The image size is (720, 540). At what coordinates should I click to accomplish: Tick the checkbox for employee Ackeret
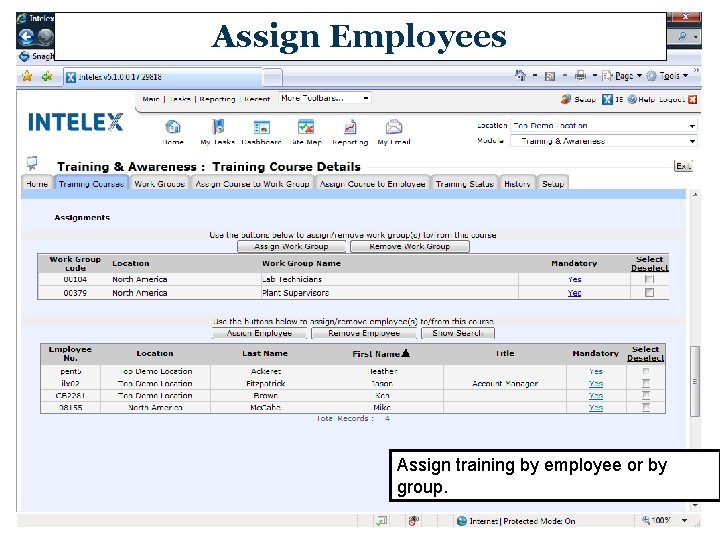tap(646, 371)
